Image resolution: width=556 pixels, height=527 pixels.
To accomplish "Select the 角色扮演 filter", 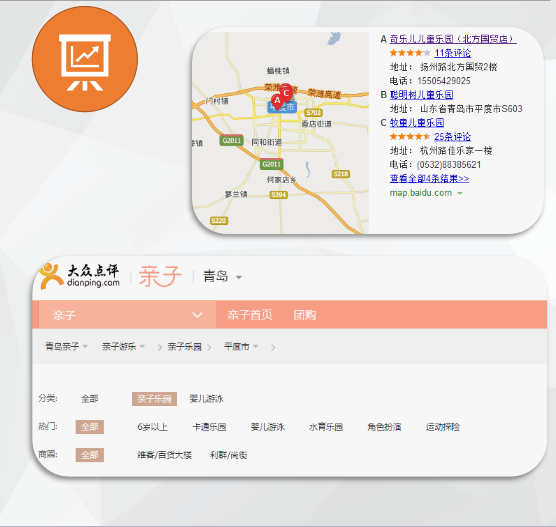I will click(x=384, y=427).
